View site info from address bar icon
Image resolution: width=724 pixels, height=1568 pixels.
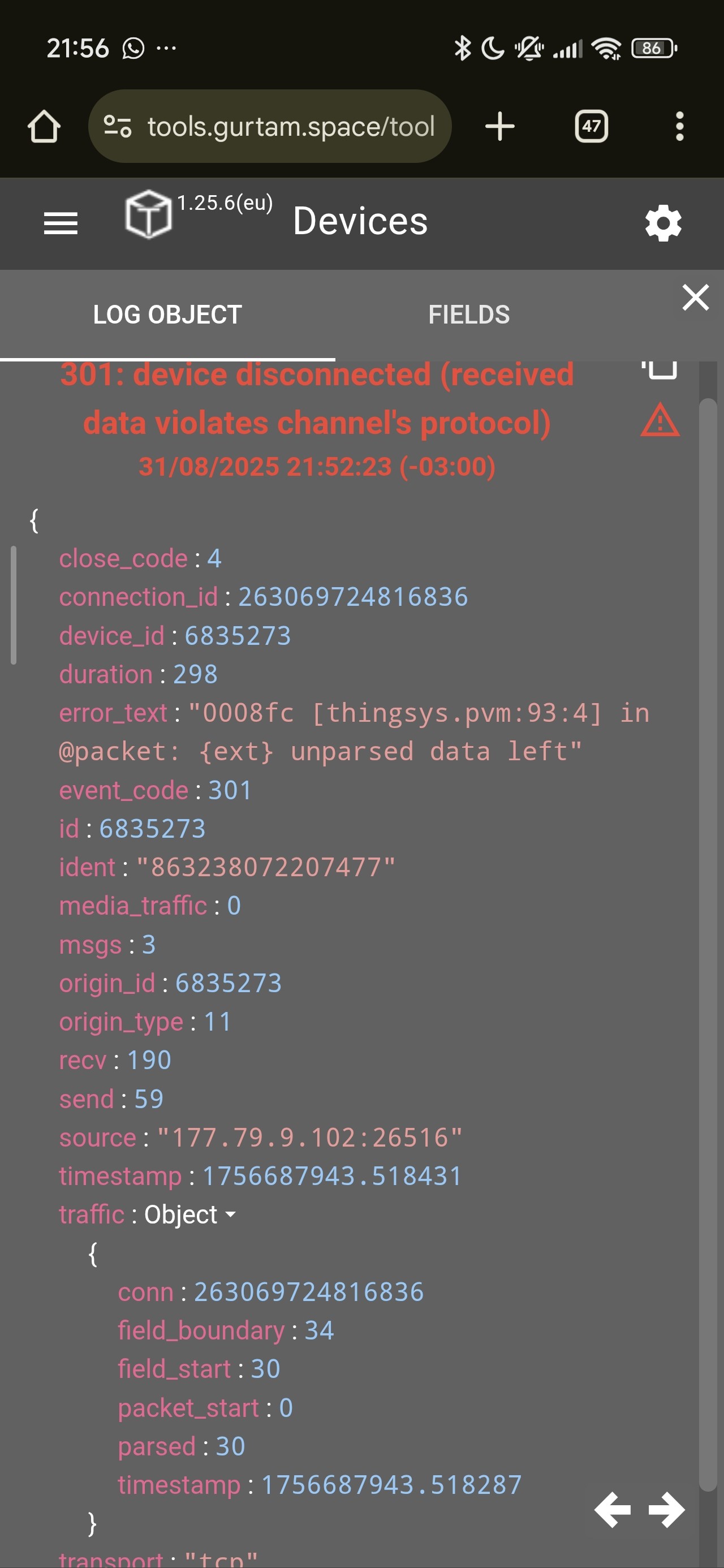coord(117,127)
